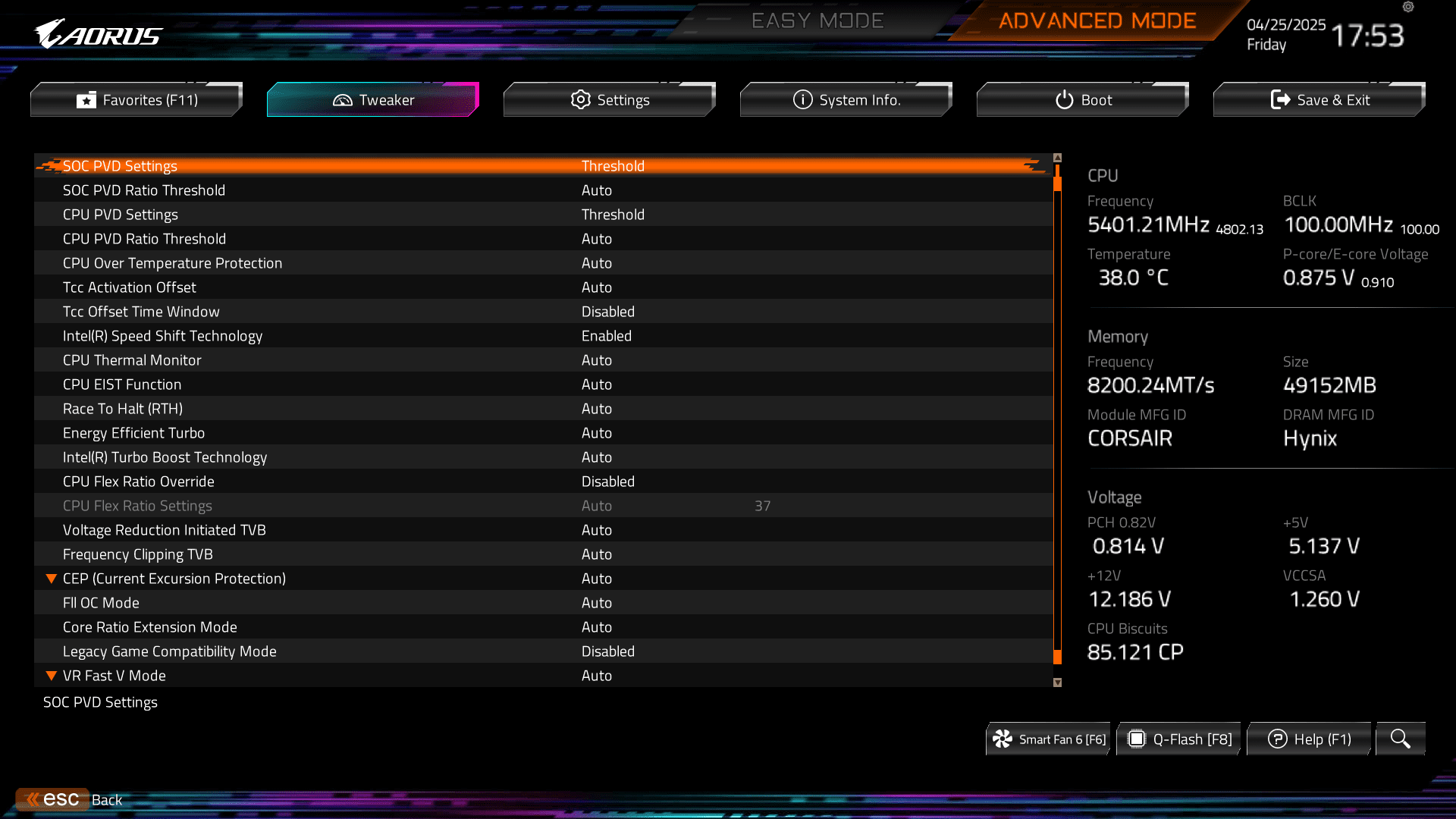Open Save & Exit menu
This screenshot has width=1456, height=819.
click(1319, 100)
